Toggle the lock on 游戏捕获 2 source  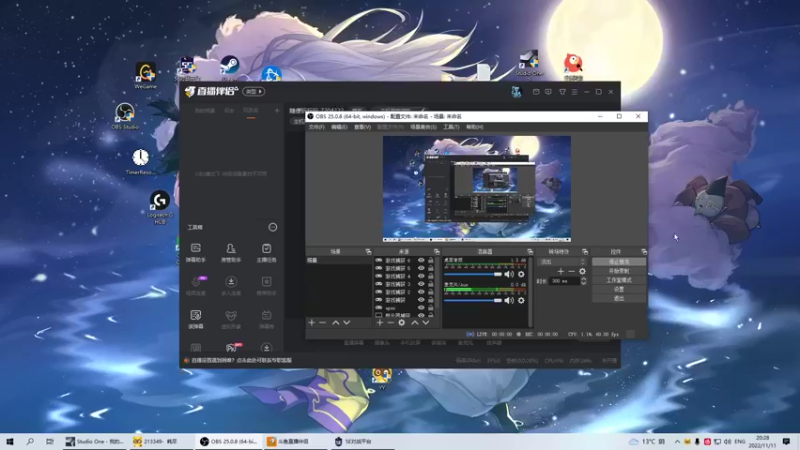point(431,292)
